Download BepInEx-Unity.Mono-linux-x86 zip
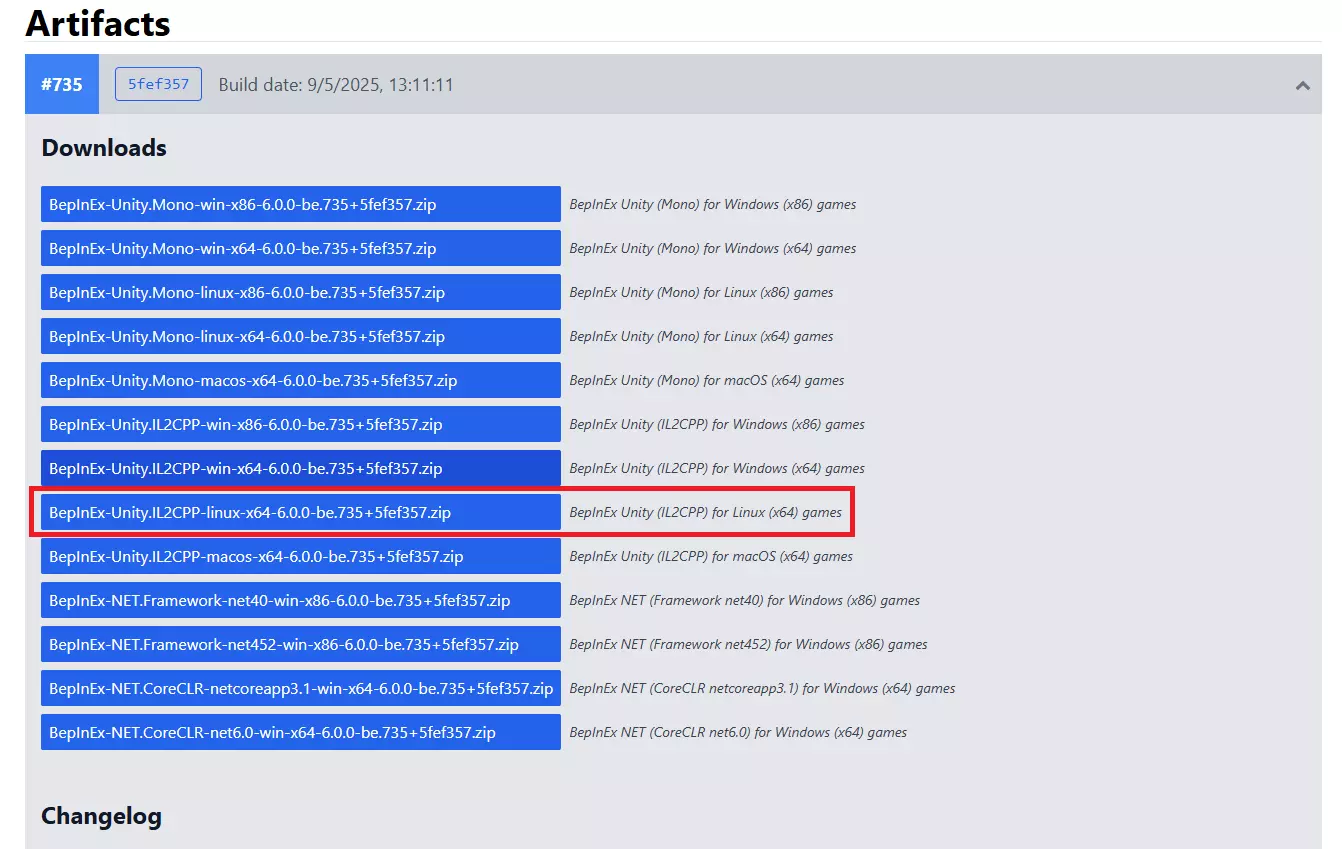Image resolution: width=1342 pixels, height=849 pixels. [x=301, y=292]
